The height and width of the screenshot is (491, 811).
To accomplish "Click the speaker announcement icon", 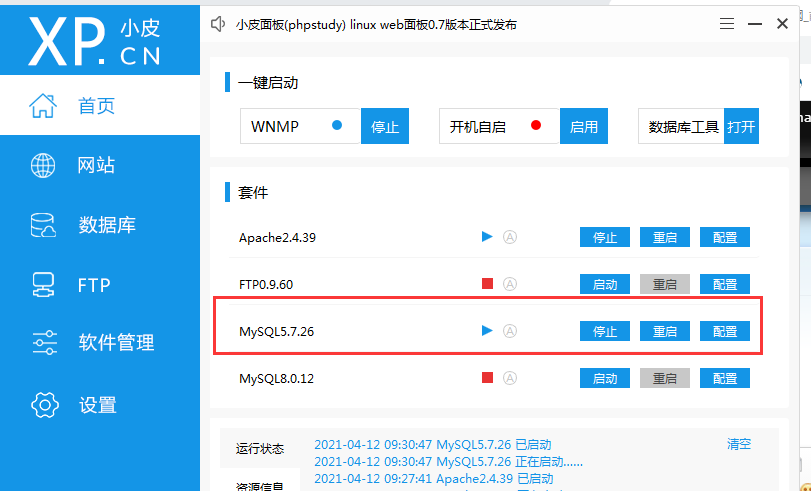I will (x=218, y=24).
